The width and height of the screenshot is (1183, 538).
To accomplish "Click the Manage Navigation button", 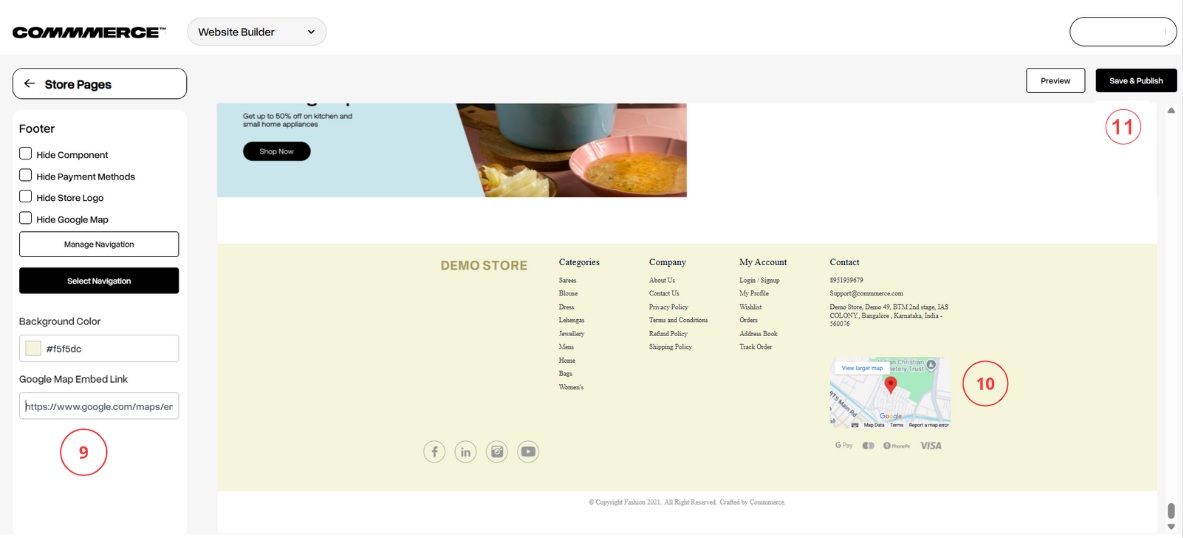I will click(x=99, y=244).
